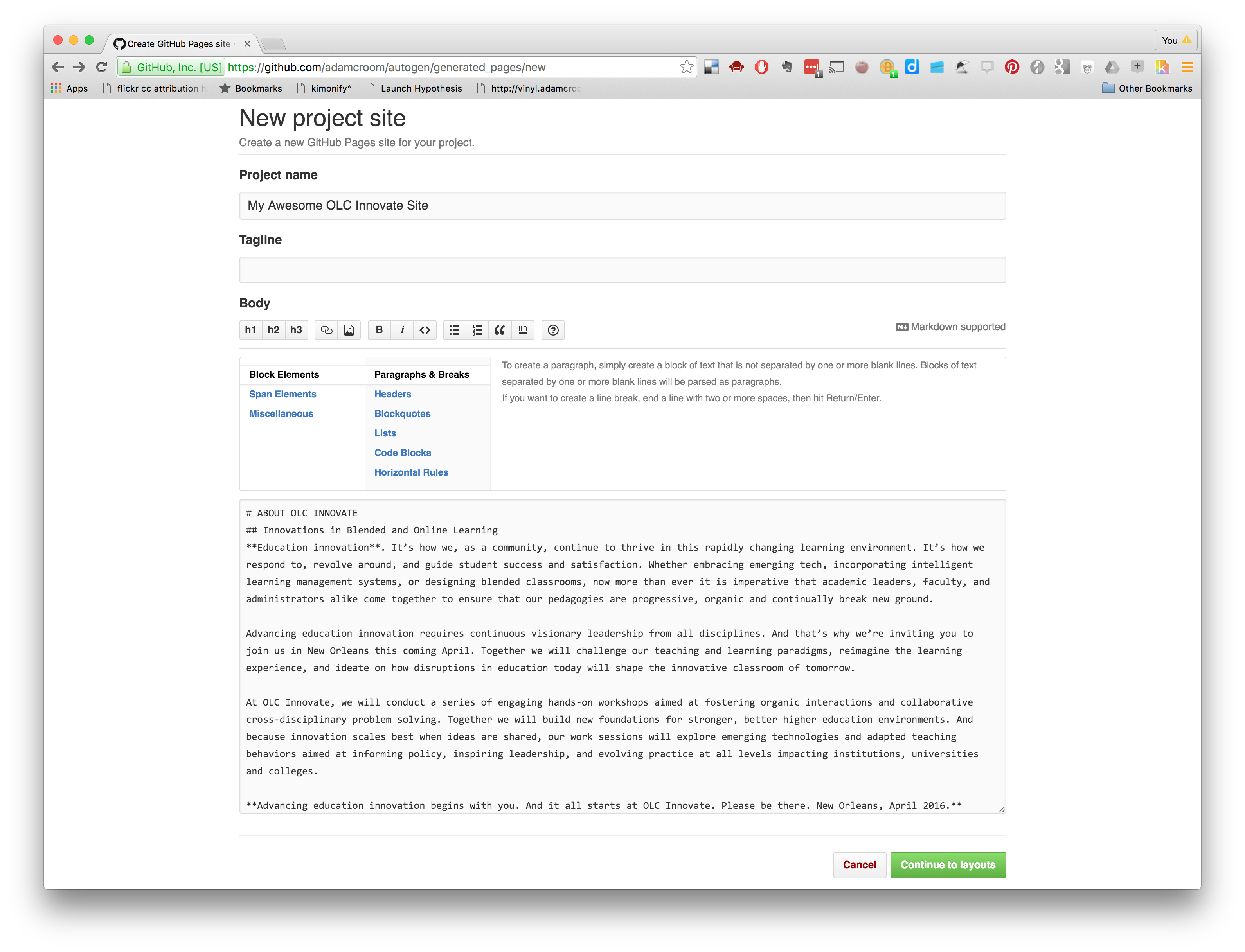Open the Lists help topic
The width and height of the screenshot is (1245, 952).
click(385, 433)
